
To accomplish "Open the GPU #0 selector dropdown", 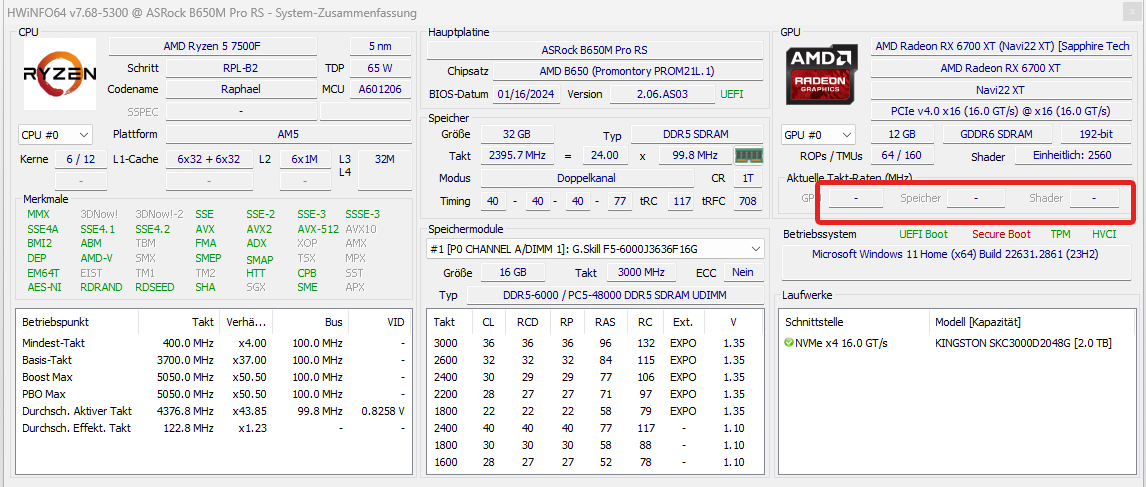I will click(819, 135).
